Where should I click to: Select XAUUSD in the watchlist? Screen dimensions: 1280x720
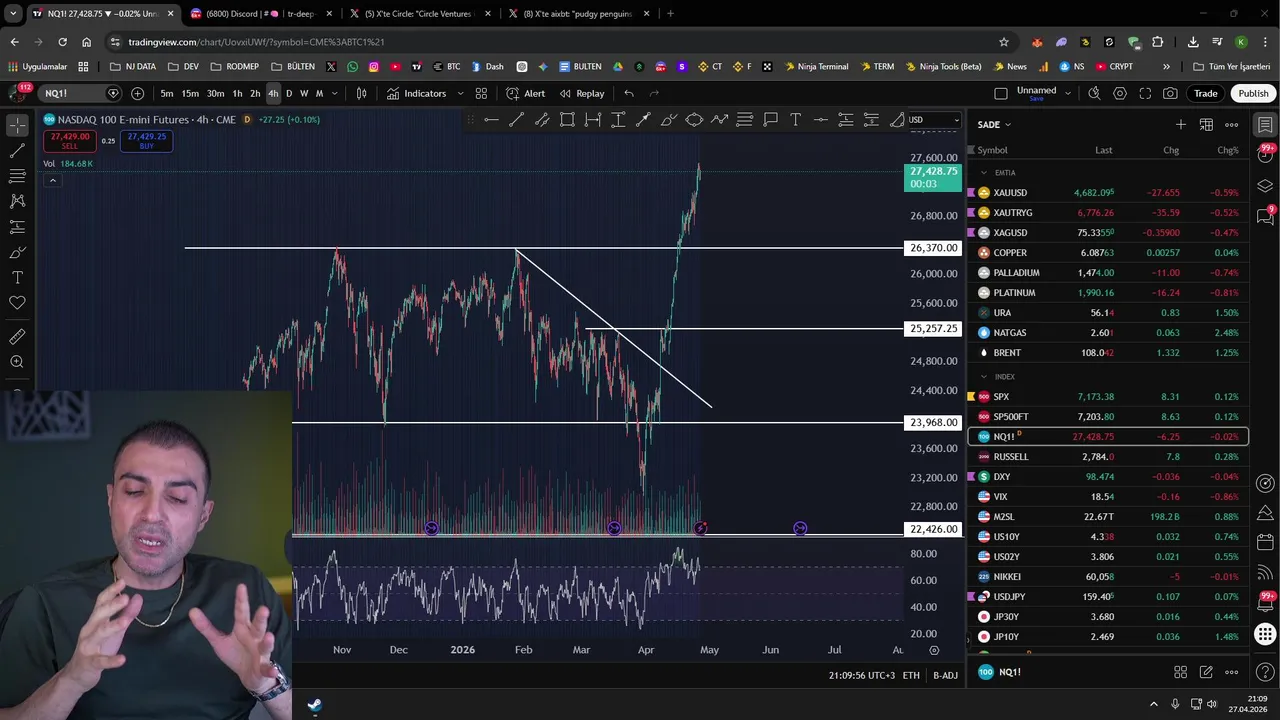(x=1108, y=193)
